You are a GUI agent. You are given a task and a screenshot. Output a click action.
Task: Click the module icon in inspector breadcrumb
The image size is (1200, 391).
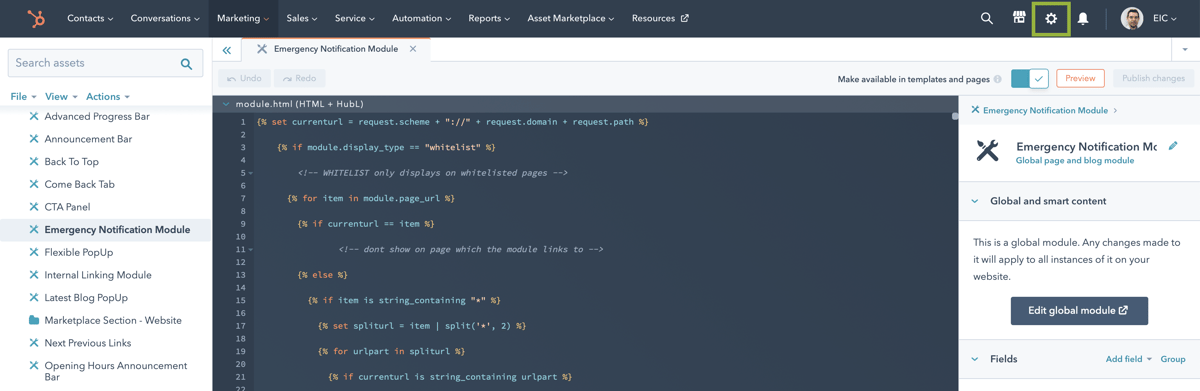[x=975, y=110]
